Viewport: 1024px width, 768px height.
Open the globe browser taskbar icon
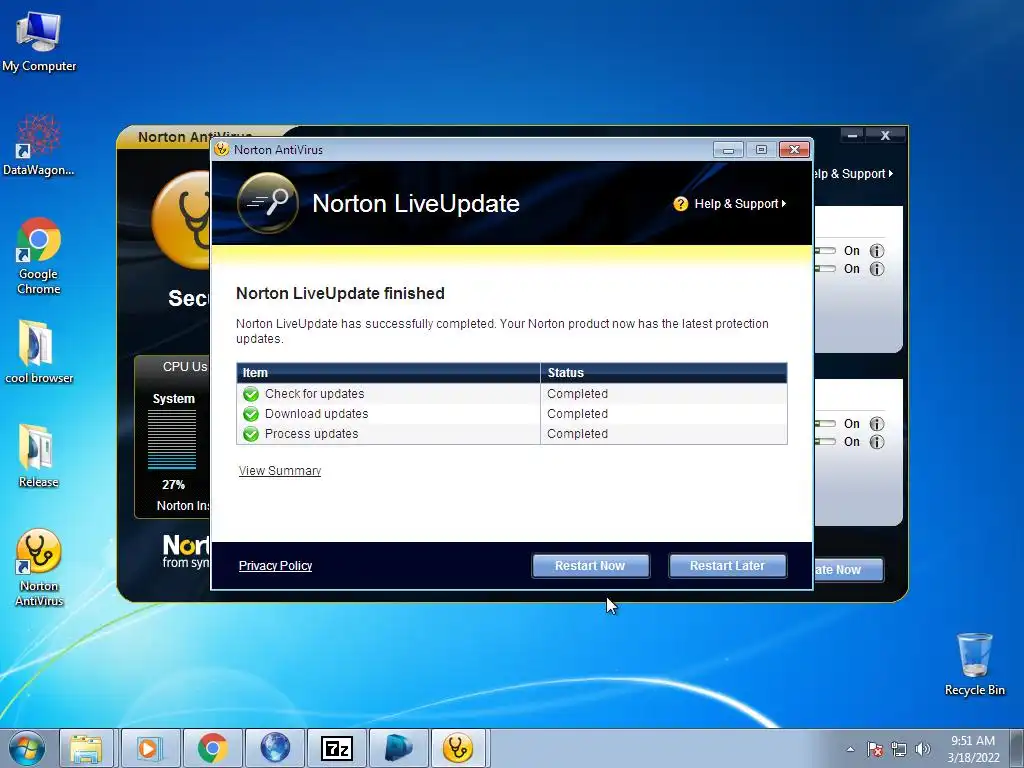(274, 748)
